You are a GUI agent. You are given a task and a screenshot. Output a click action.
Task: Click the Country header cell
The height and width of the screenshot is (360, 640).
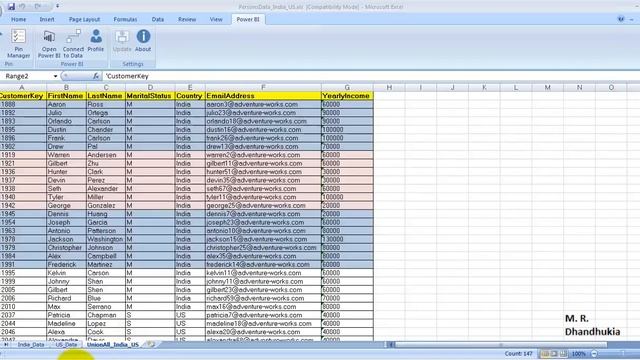pos(190,96)
